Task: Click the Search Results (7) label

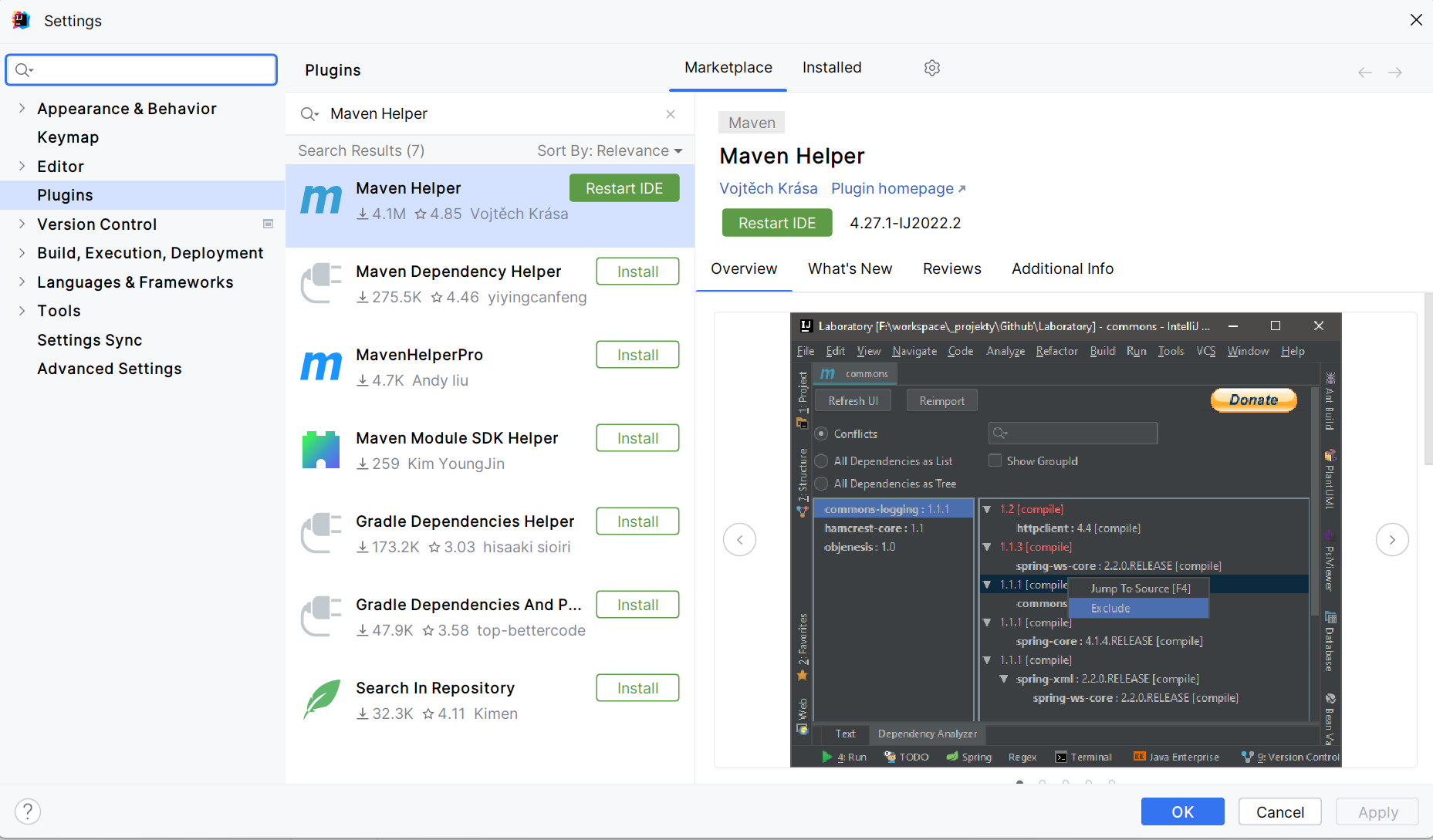Action: pyautogui.click(x=361, y=151)
